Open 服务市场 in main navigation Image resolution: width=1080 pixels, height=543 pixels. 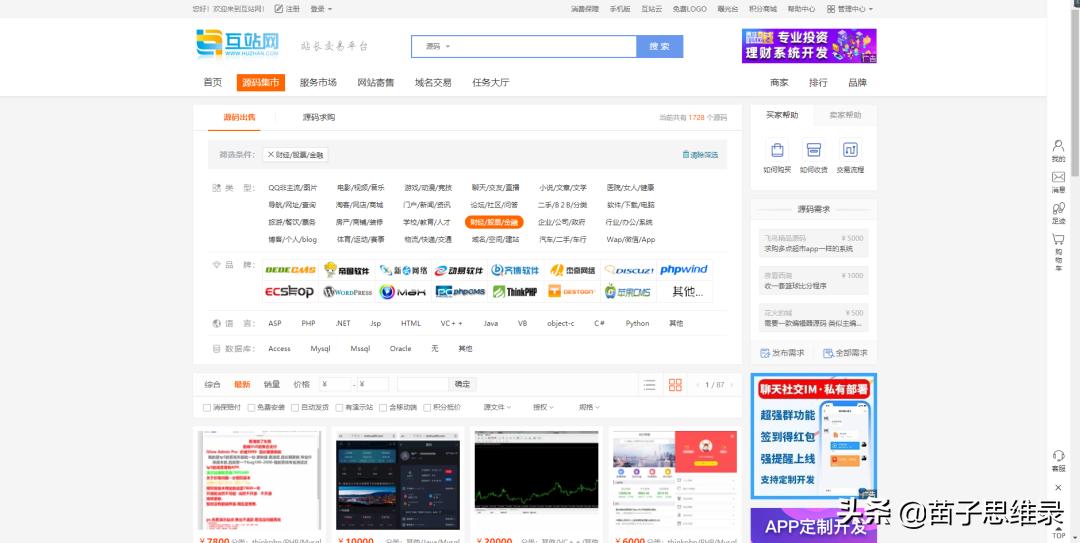click(x=318, y=83)
